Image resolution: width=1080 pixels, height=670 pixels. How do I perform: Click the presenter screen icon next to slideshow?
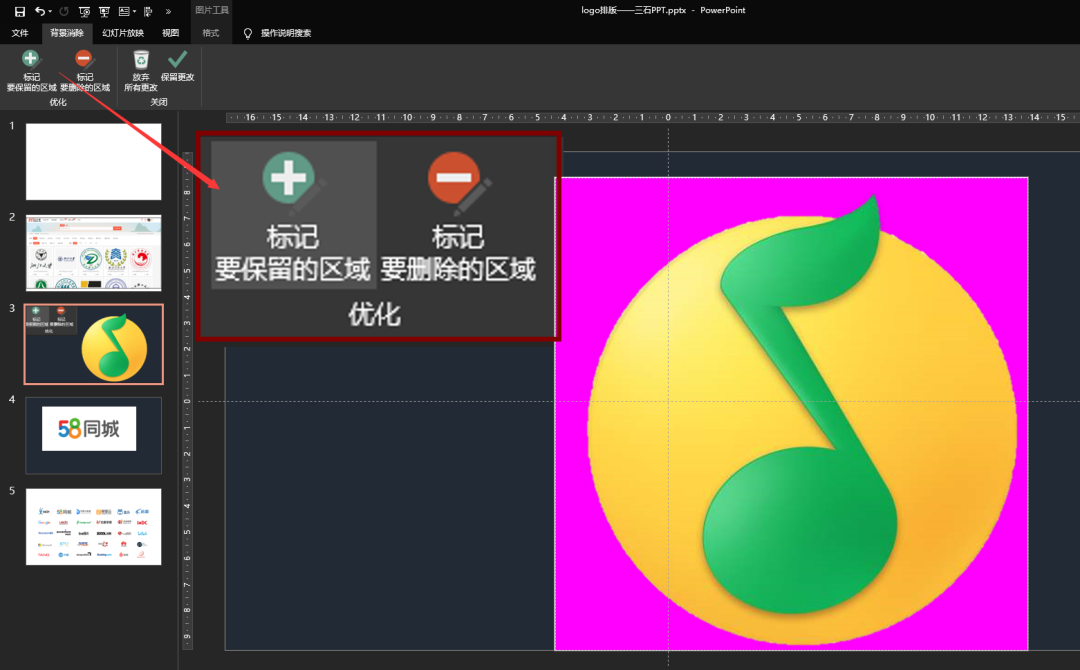coord(105,11)
